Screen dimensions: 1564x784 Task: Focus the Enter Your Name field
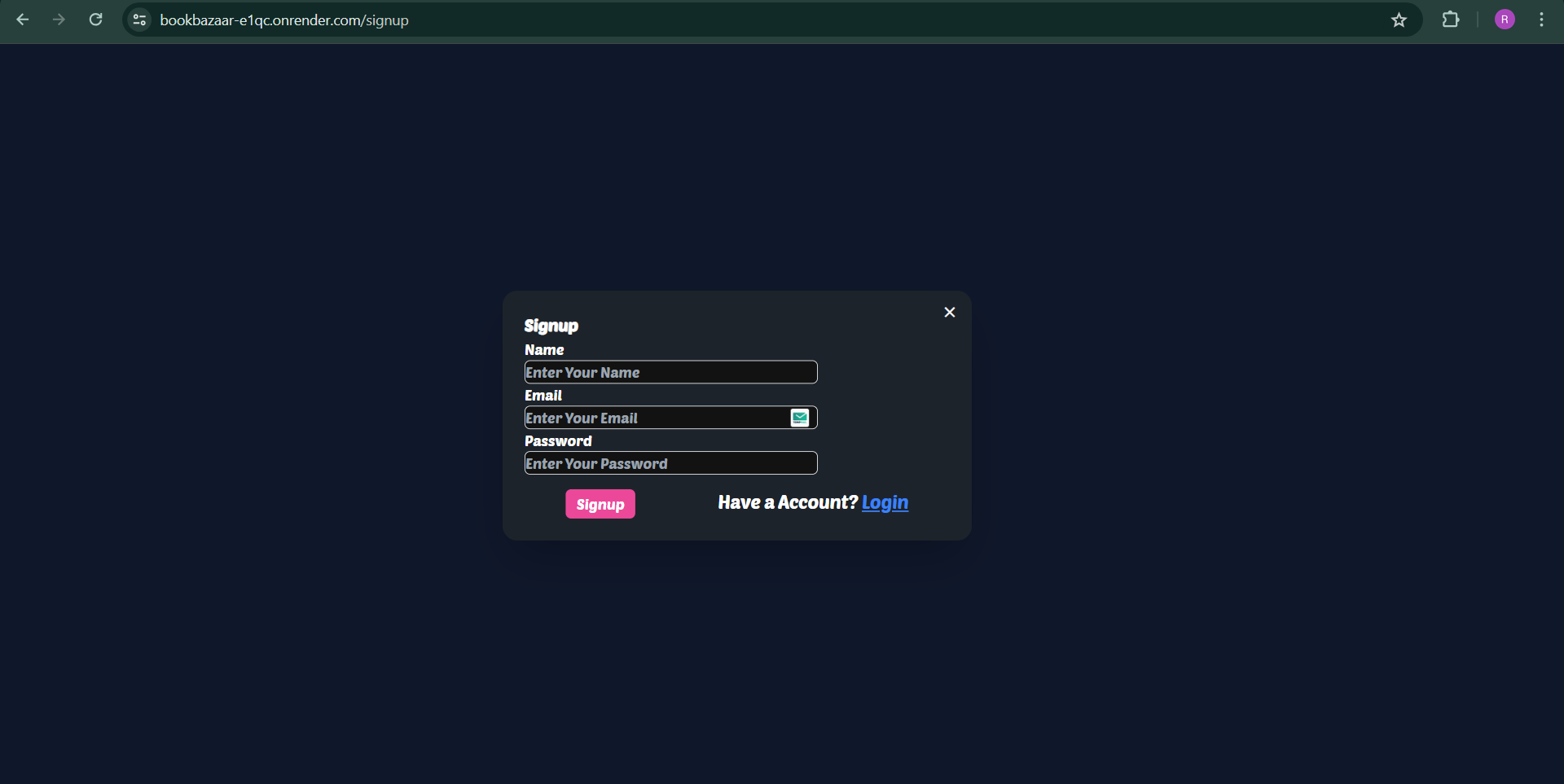pyautogui.click(x=670, y=372)
